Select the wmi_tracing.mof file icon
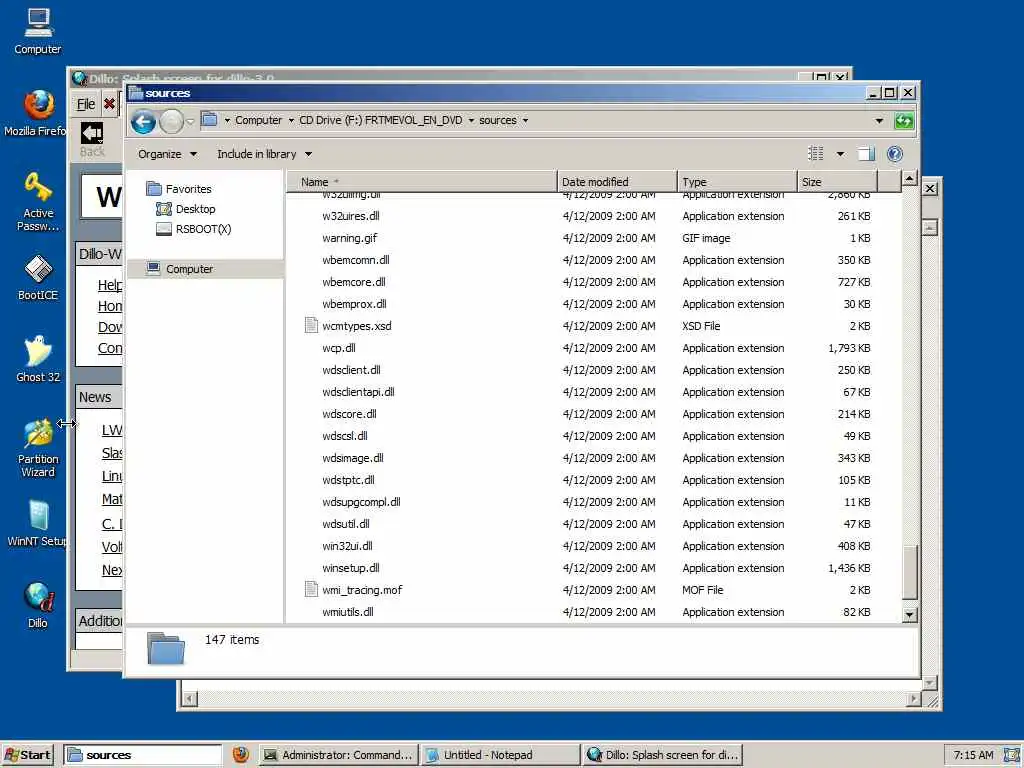This screenshot has height=768, width=1024. pyautogui.click(x=312, y=589)
